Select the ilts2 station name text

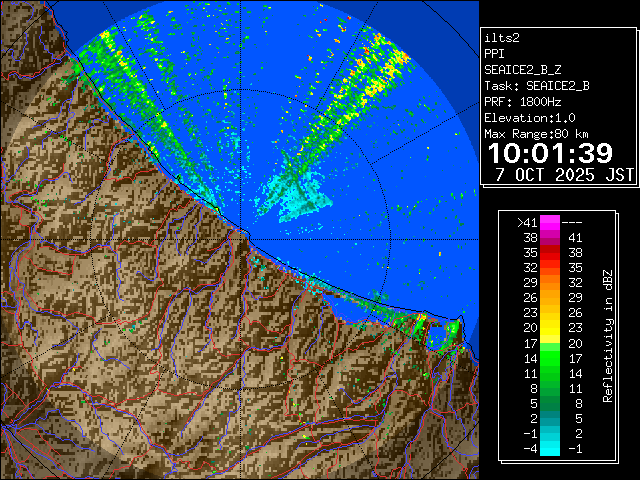pyautogui.click(x=502, y=37)
